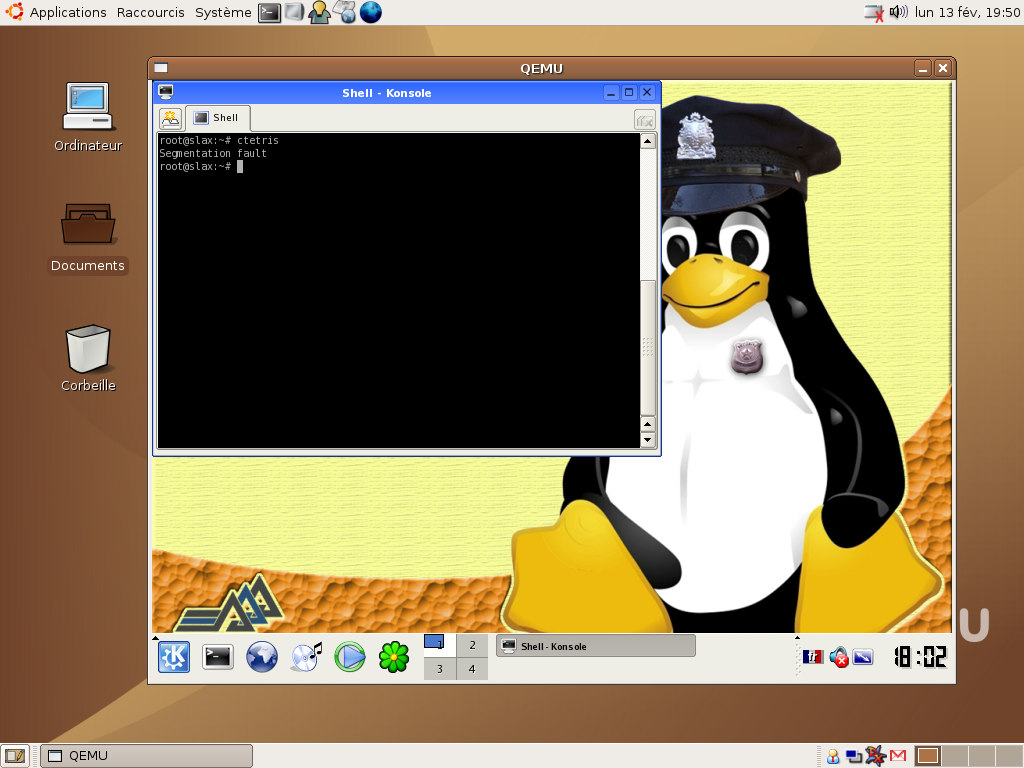The image size is (1024, 768).
Task: Click the Shell - Konsole taskbar button
Action: (596, 646)
